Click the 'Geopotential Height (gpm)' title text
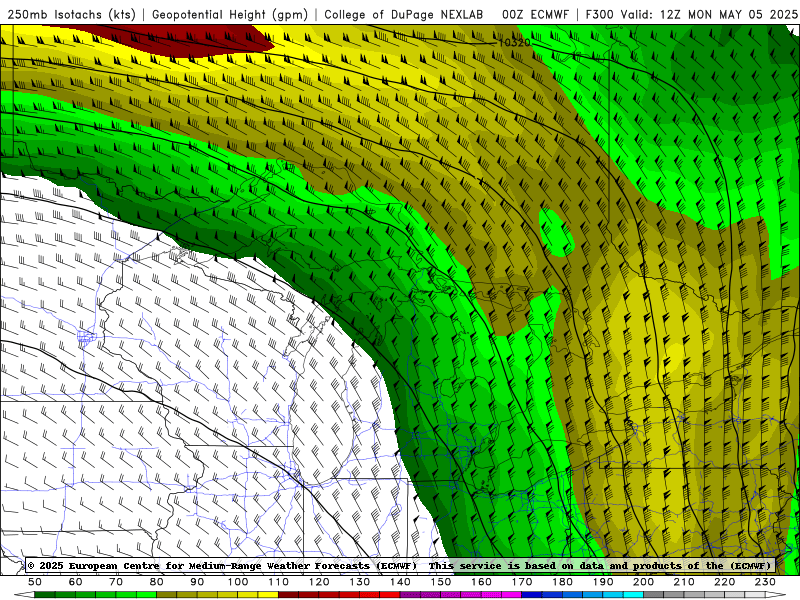Screen dimensions: 800x600 [230, 15]
